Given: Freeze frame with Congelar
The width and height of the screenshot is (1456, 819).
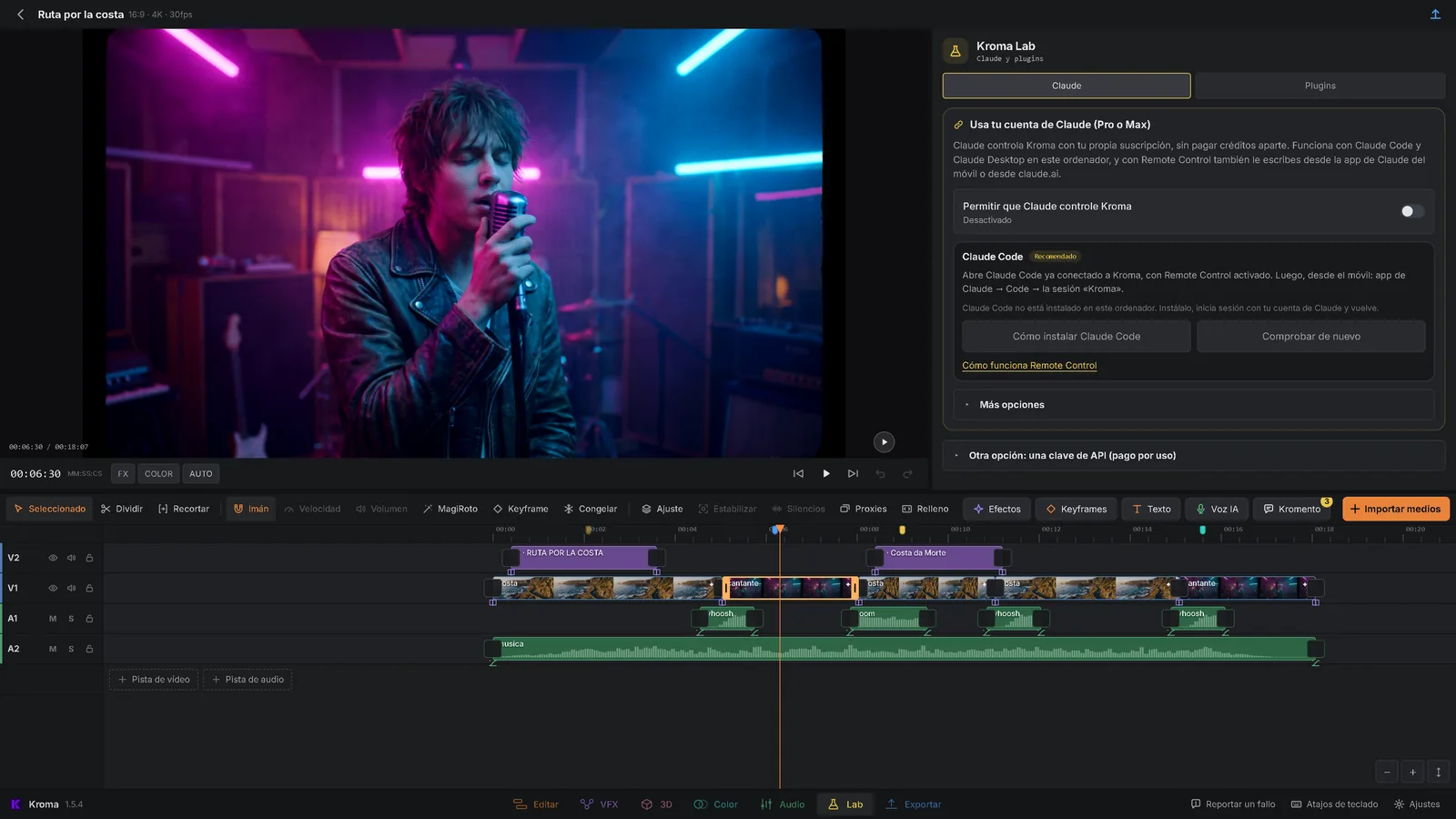Looking at the screenshot, I should (591, 509).
